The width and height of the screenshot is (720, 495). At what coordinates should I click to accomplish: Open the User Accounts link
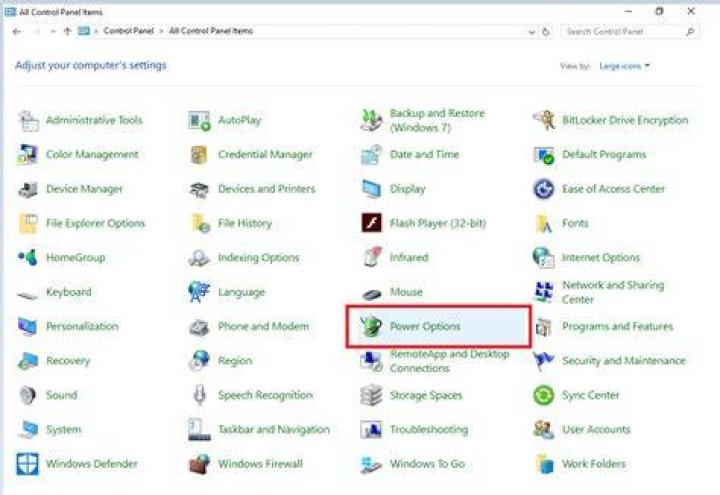click(x=596, y=429)
